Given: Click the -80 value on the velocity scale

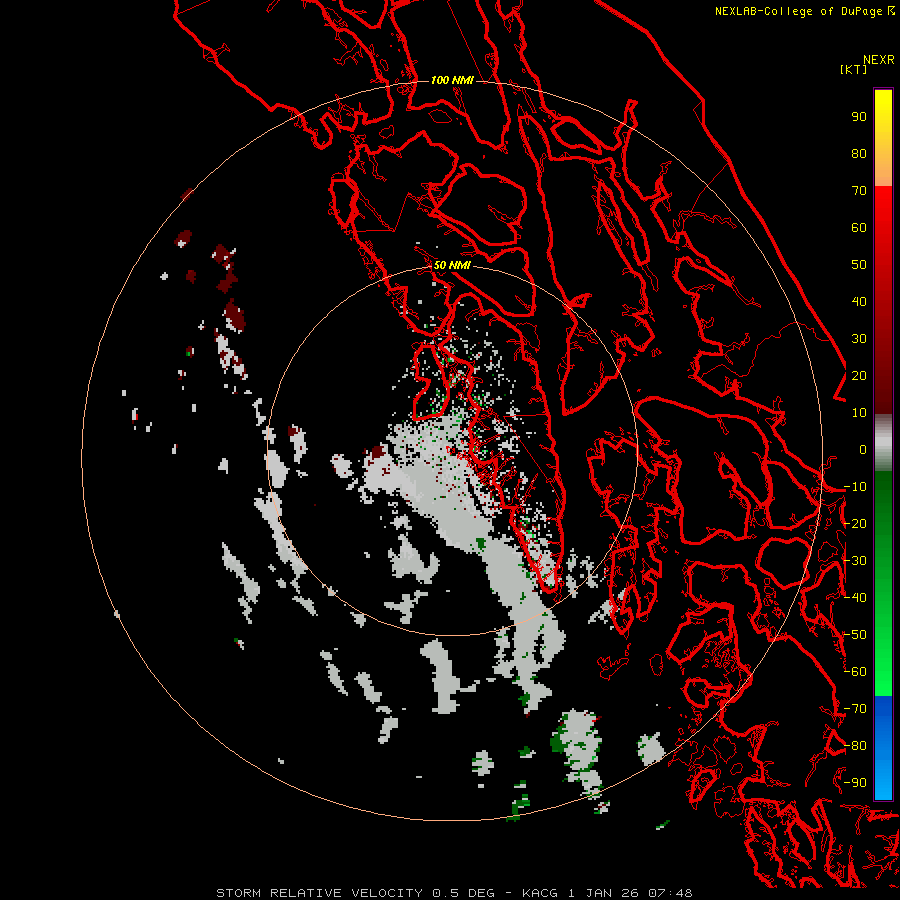Looking at the screenshot, I should 855,746.
